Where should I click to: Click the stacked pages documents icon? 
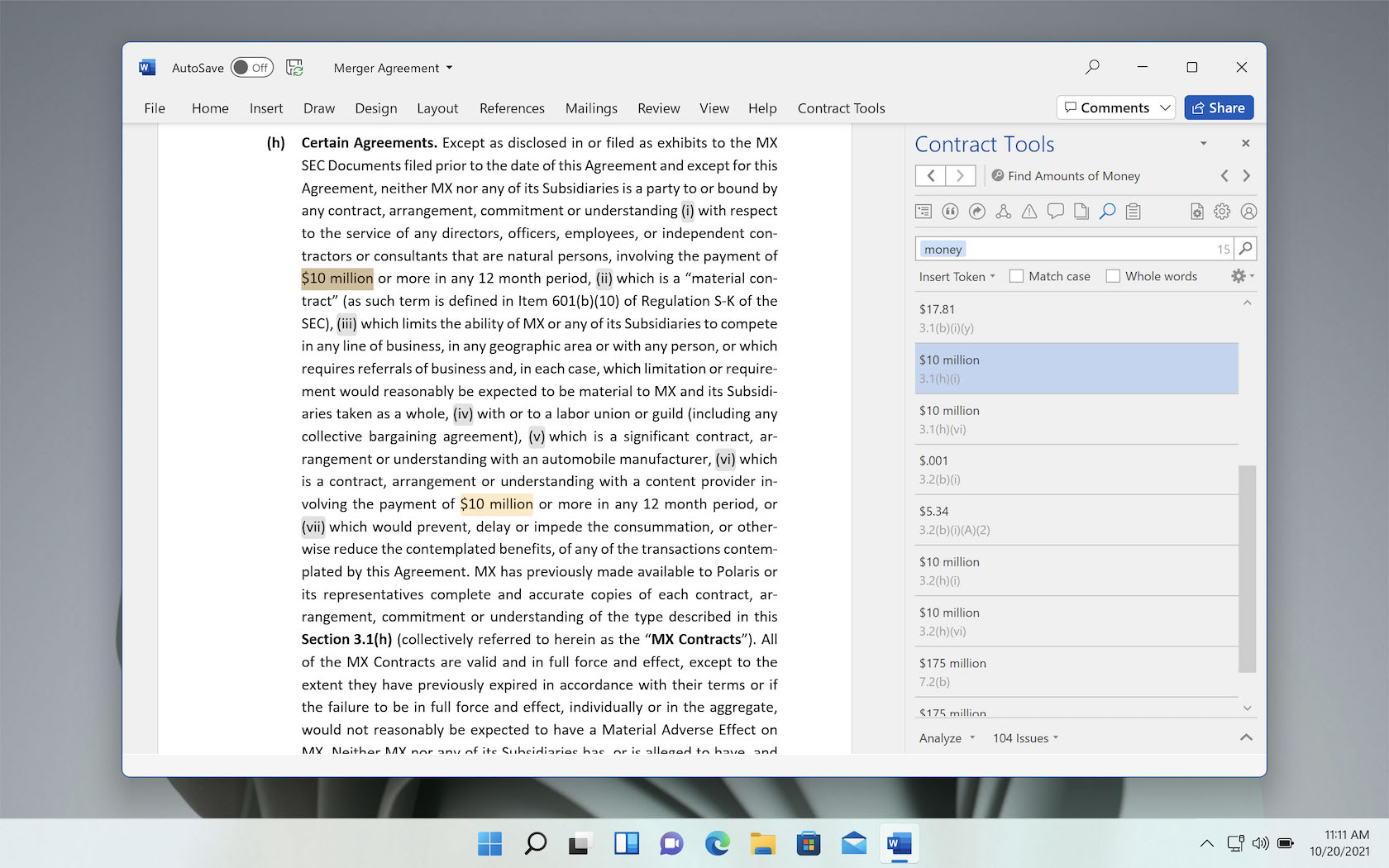point(1081,212)
